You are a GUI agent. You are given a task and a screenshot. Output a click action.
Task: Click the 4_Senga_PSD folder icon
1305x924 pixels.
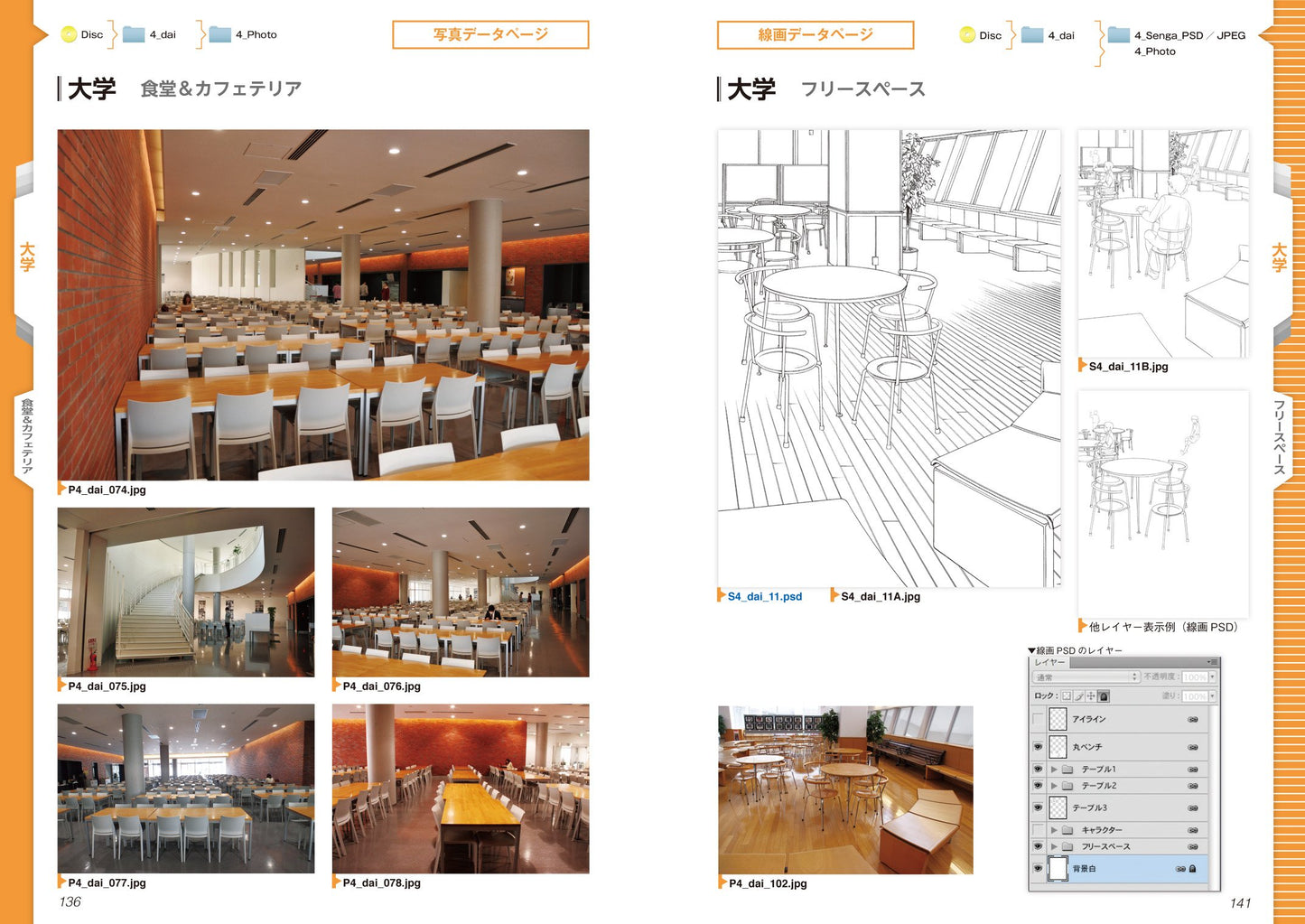pyautogui.click(x=1118, y=35)
